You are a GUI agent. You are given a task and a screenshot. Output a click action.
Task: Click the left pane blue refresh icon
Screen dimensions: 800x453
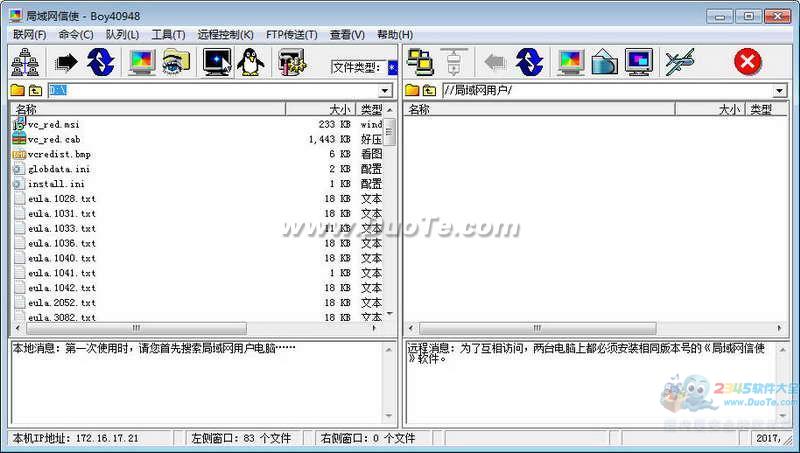click(x=101, y=63)
